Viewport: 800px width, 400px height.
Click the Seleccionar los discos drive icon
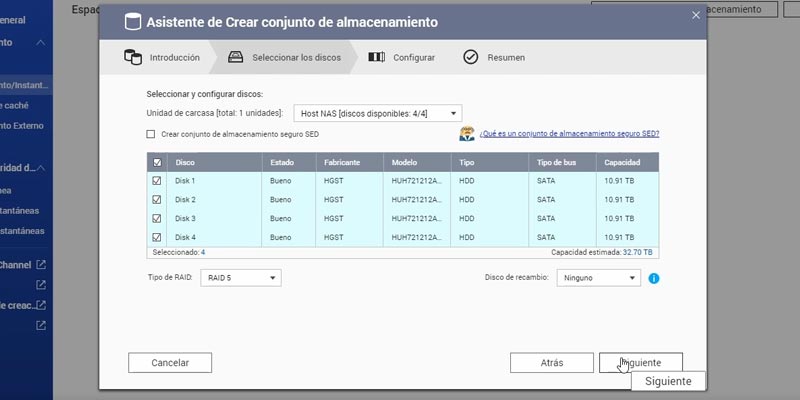pyautogui.click(x=235, y=57)
